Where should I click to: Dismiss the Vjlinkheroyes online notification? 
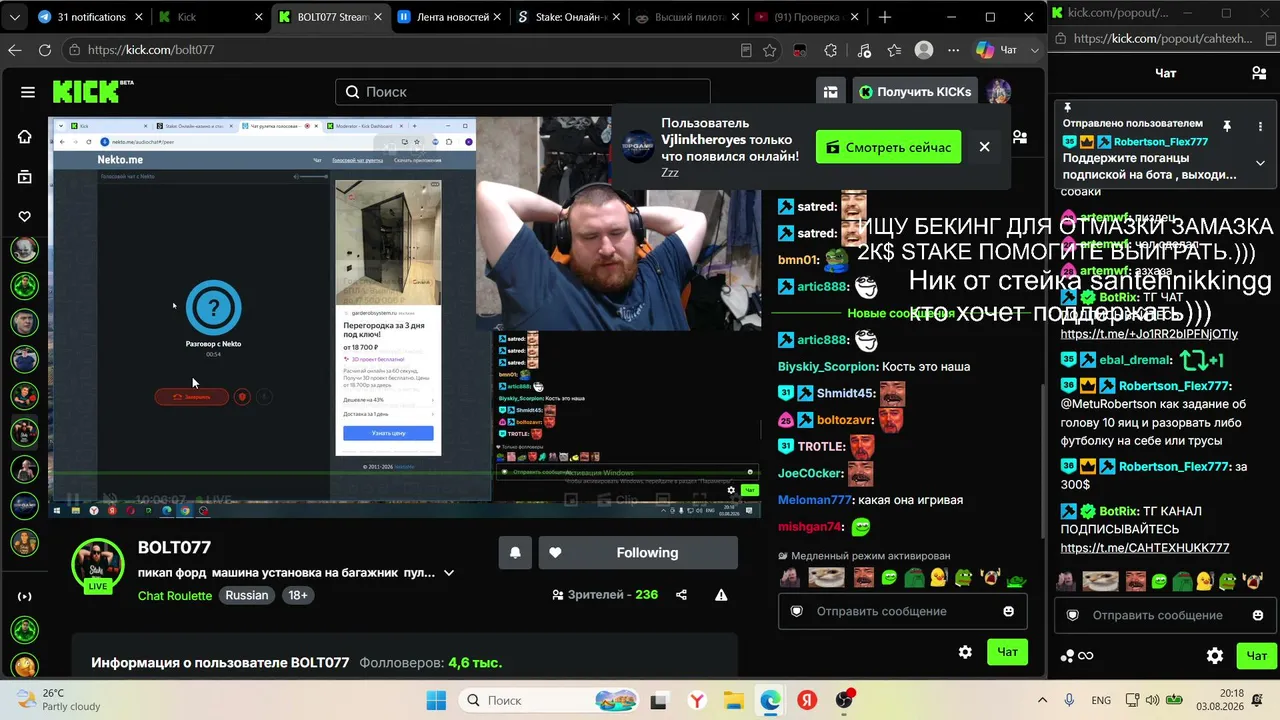(x=984, y=147)
